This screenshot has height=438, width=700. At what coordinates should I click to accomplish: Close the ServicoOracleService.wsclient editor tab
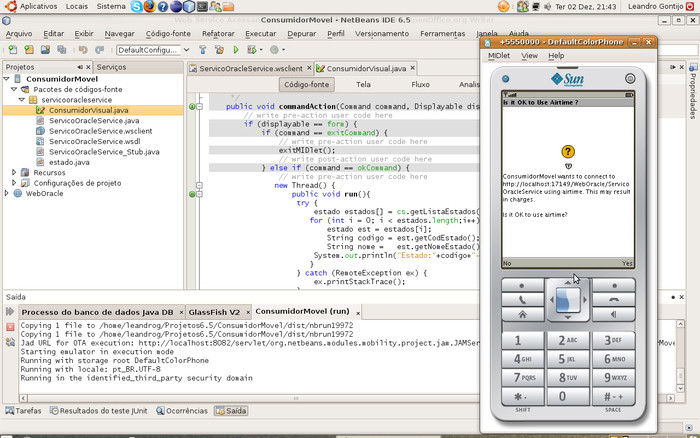pos(309,68)
